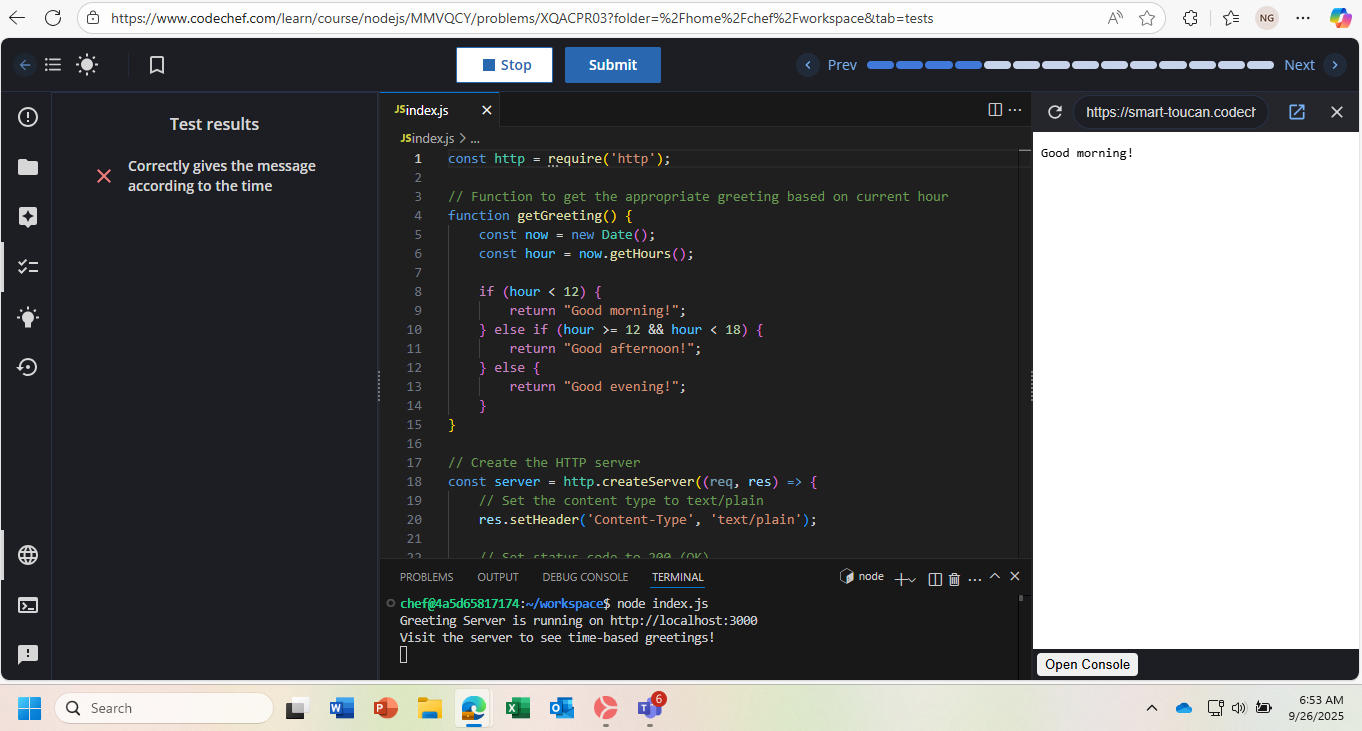Open Console in the preview pane

(1087, 664)
